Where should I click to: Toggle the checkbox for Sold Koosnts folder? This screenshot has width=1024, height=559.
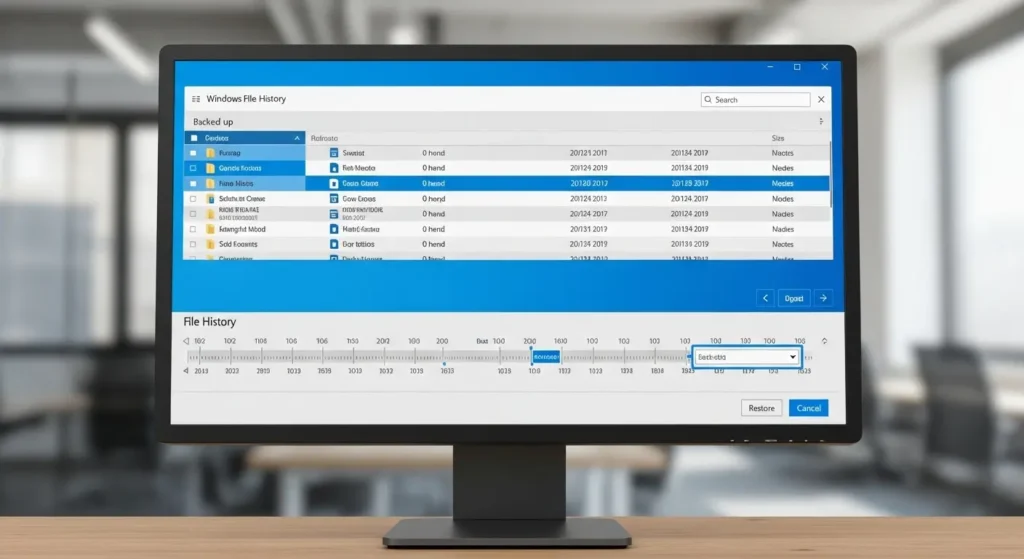pyautogui.click(x=193, y=244)
